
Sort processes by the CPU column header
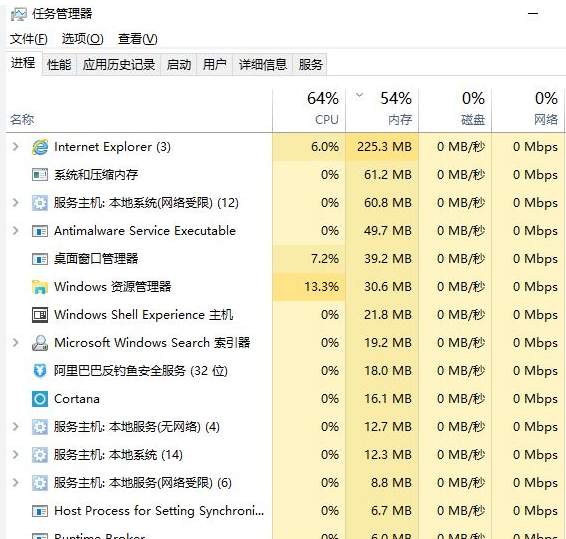click(x=309, y=110)
